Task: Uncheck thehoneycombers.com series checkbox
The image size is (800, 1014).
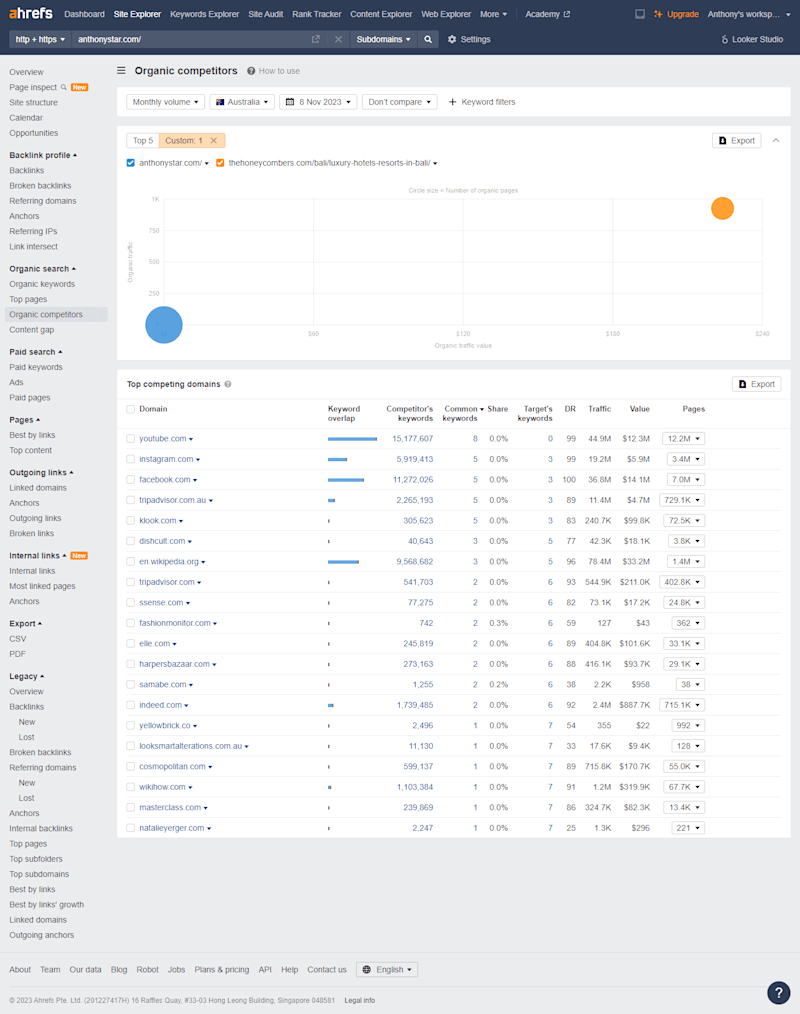Action: [x=220, y=163]
